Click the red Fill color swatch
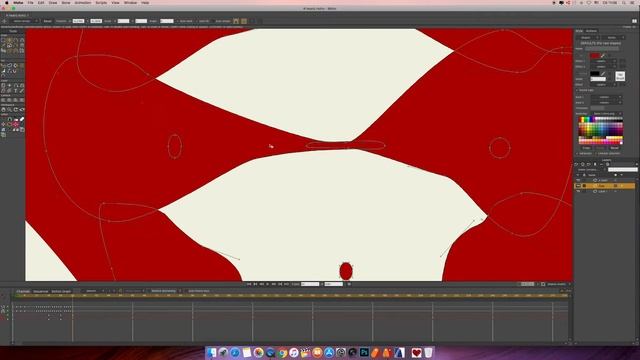The height and width of the screenshot is (360, 640). pyautogui.click(x=594, y=56)
